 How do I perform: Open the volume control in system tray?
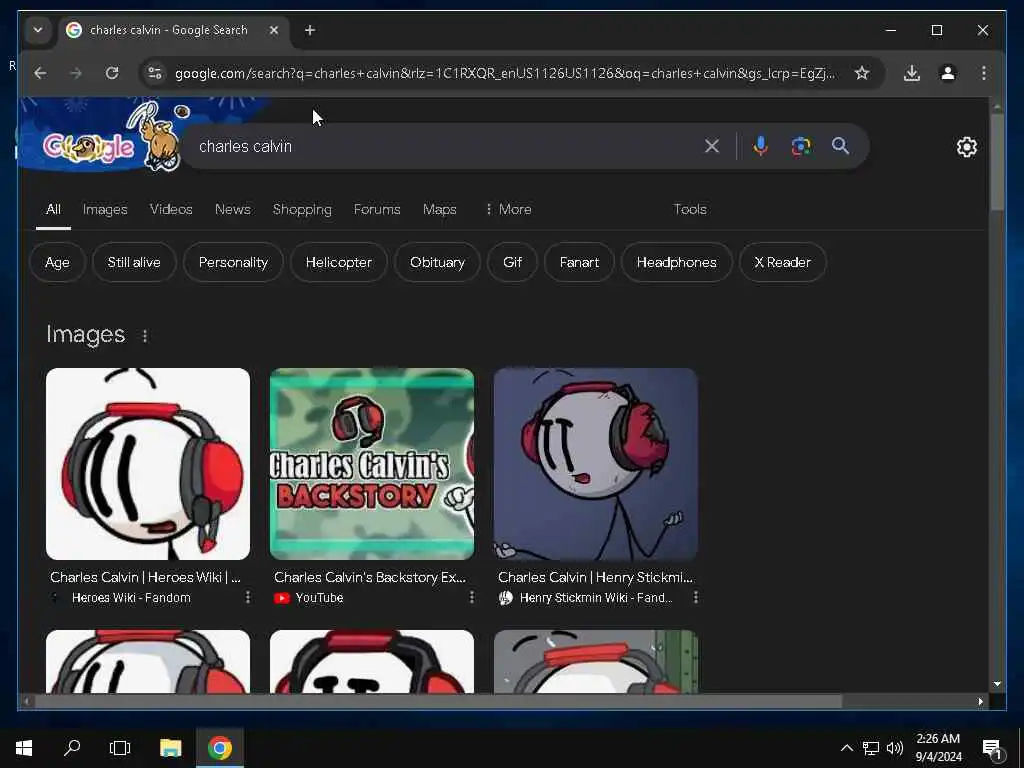pos(894,748)
